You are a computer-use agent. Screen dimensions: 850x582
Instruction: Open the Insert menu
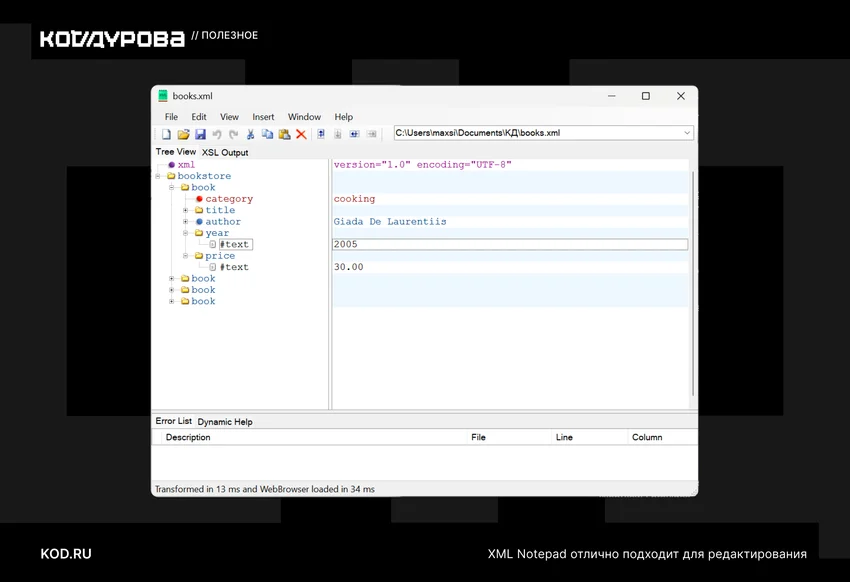pyautogui.click(x=263, y=117)
